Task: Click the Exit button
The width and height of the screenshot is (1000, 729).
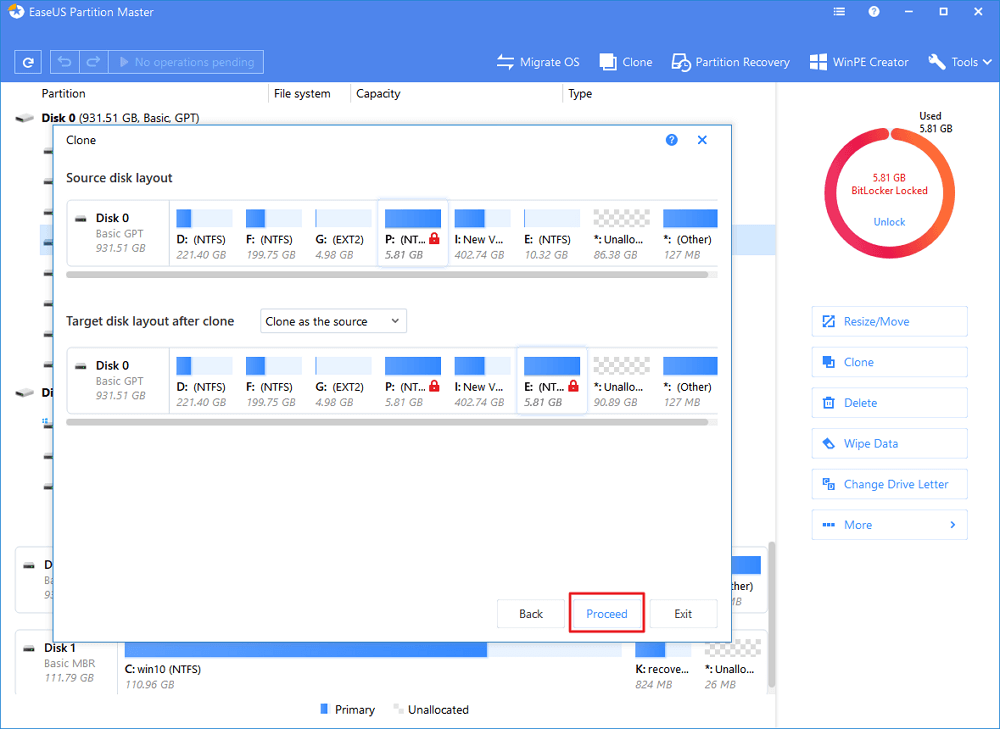Action: (683, 614)
